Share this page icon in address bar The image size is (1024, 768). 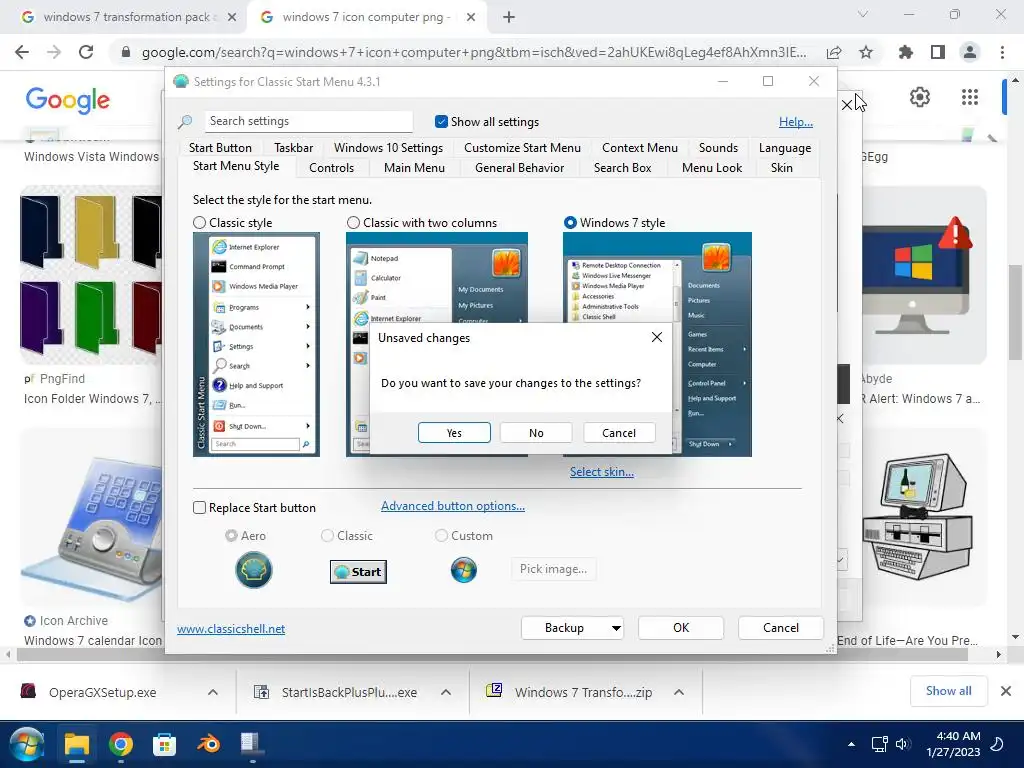point(833,52)
